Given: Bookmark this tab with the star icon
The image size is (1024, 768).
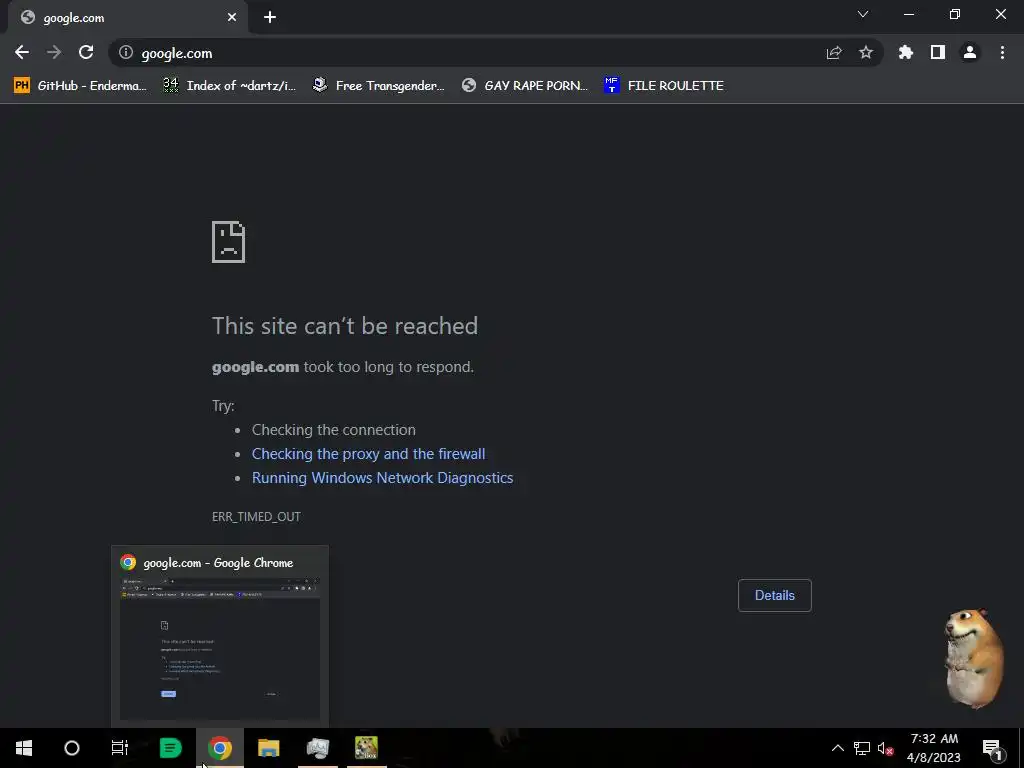Looking at the screenshot, I should [866, 52].
